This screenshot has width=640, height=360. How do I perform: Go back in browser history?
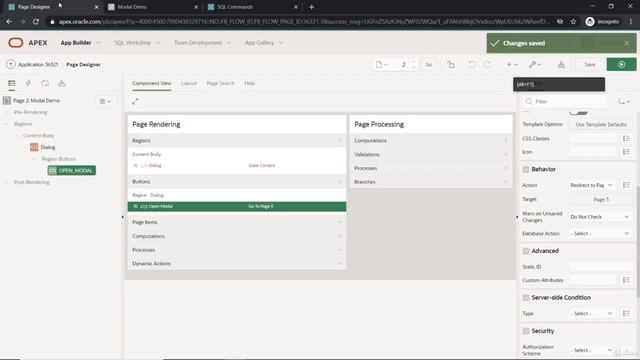(x=9, y=22)
